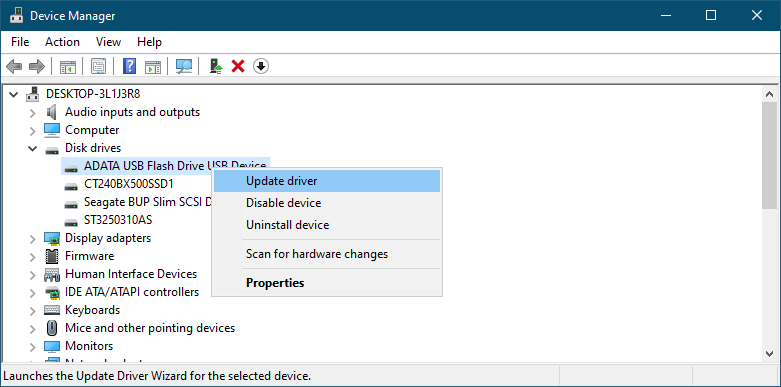Click the IDE ATA/ATAPI controllers icon
Image resolution: width=781 pixels, height=387 pixels.
pos(52,292)
